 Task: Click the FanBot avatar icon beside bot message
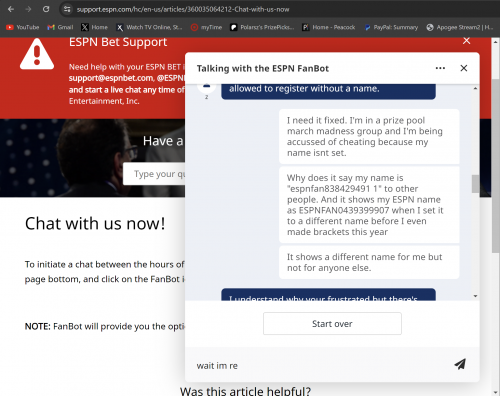coord(206,87)
